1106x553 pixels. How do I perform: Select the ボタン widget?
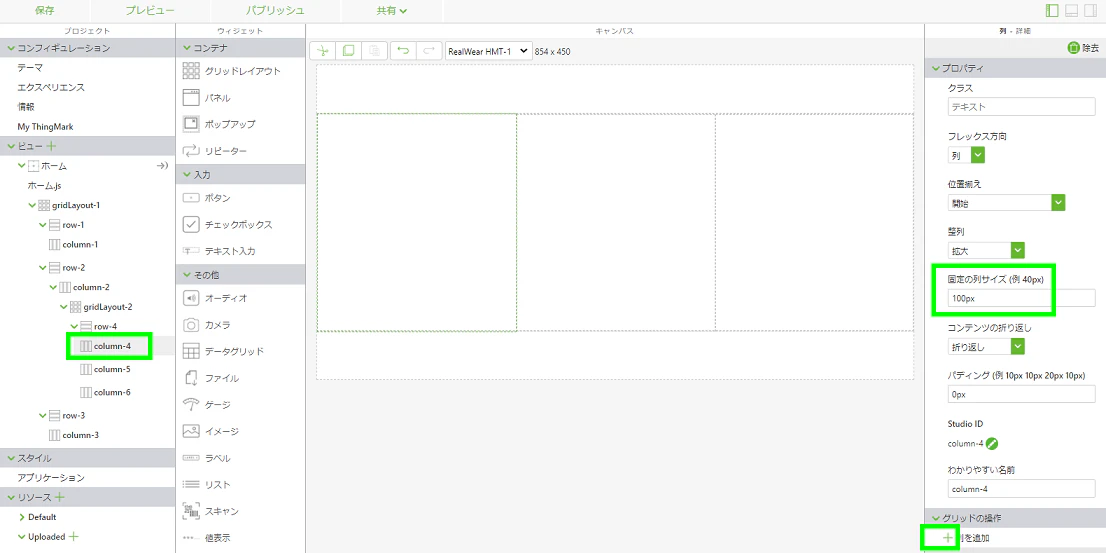(206, 198)
